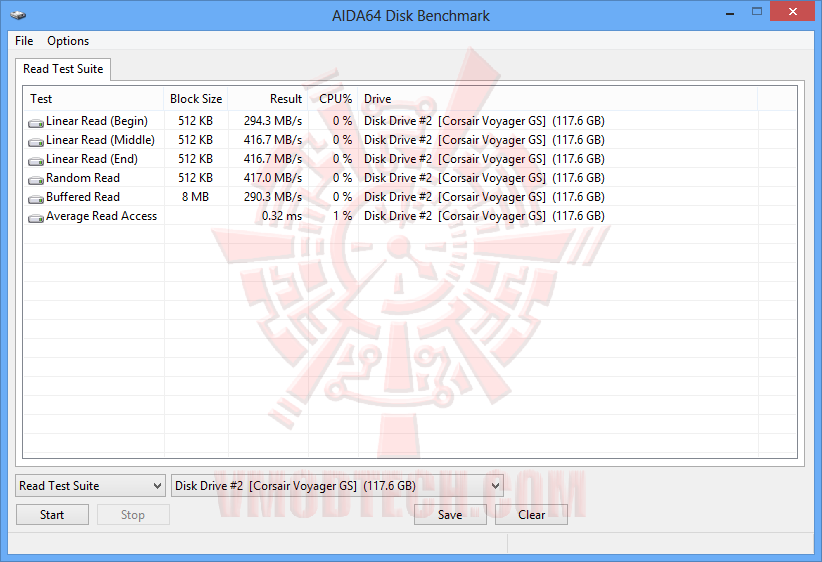This screenshot has height=562, width=822.
Task: Select the Read Test Suite tab
Action: (63, 69)
